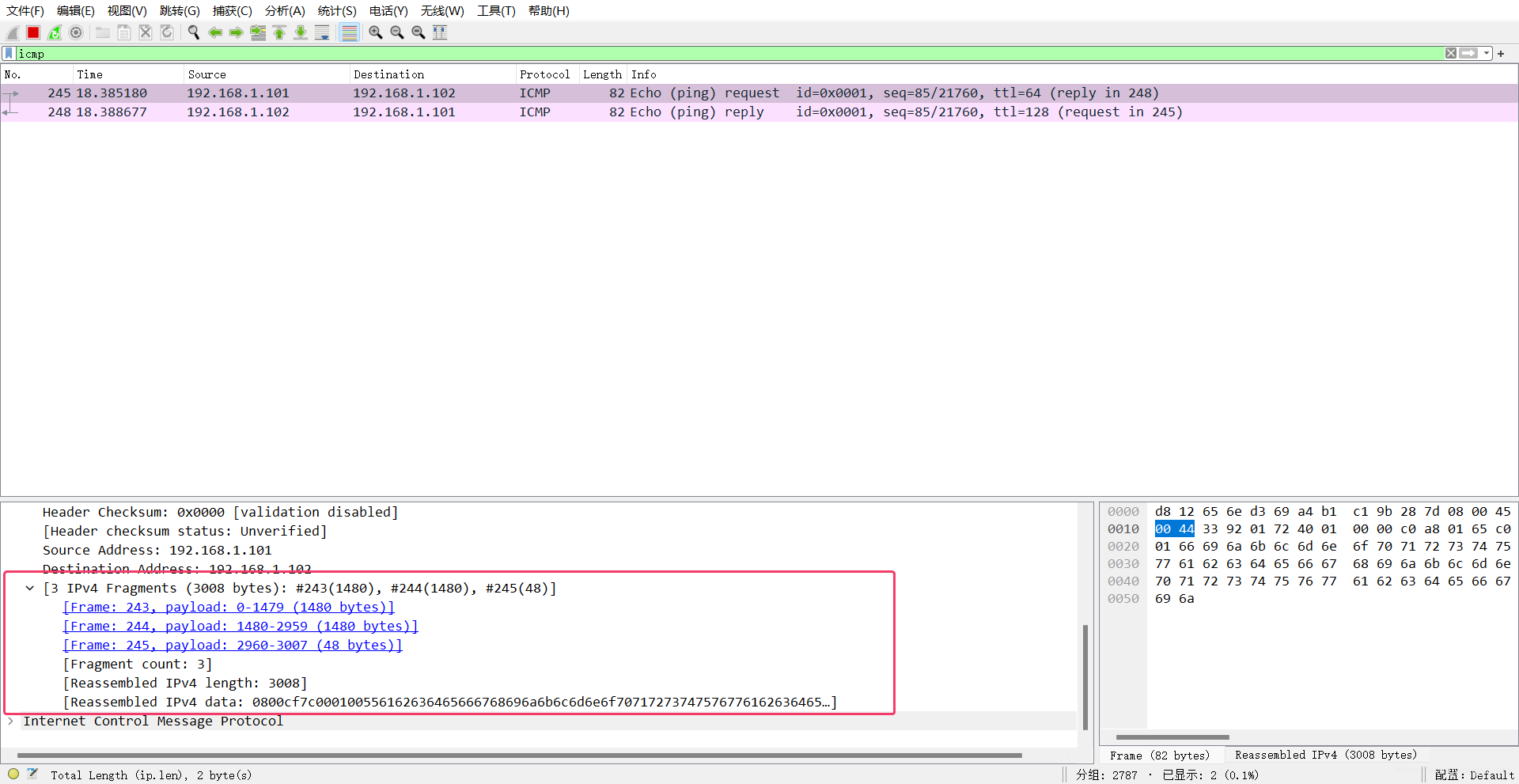Apply the display filter arrow button
The image size is (1519, 784).
1468,53
